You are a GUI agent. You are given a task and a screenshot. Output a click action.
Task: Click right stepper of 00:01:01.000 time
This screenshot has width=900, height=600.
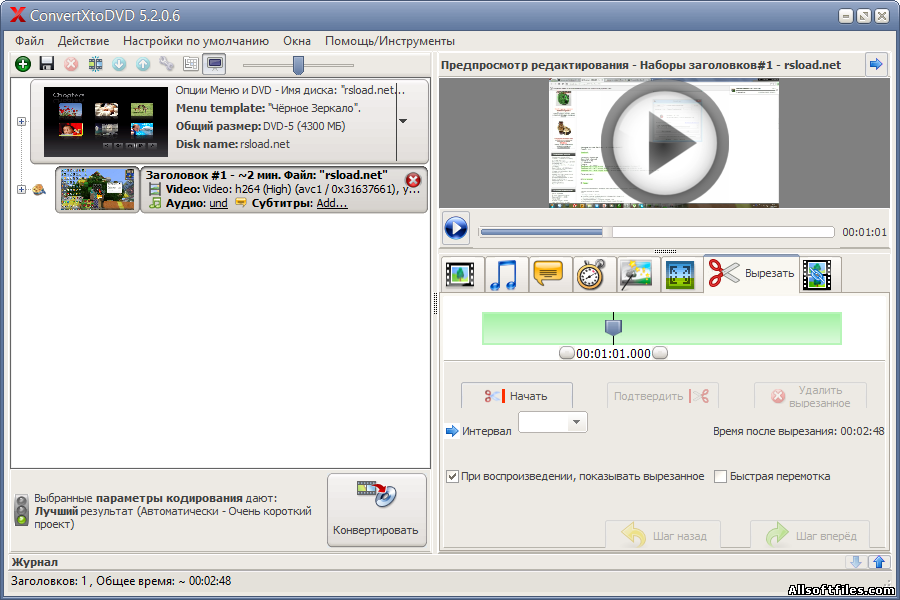(660, 353)
